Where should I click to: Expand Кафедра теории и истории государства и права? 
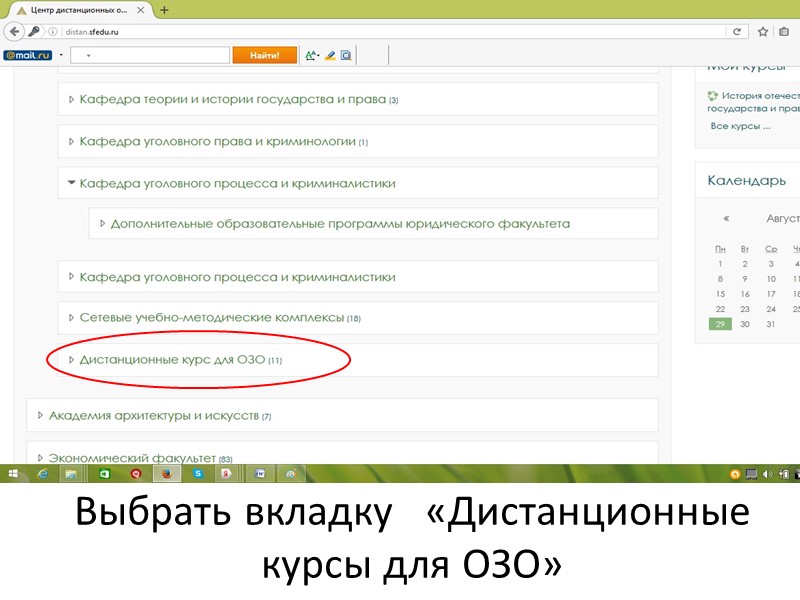point(71,99)
